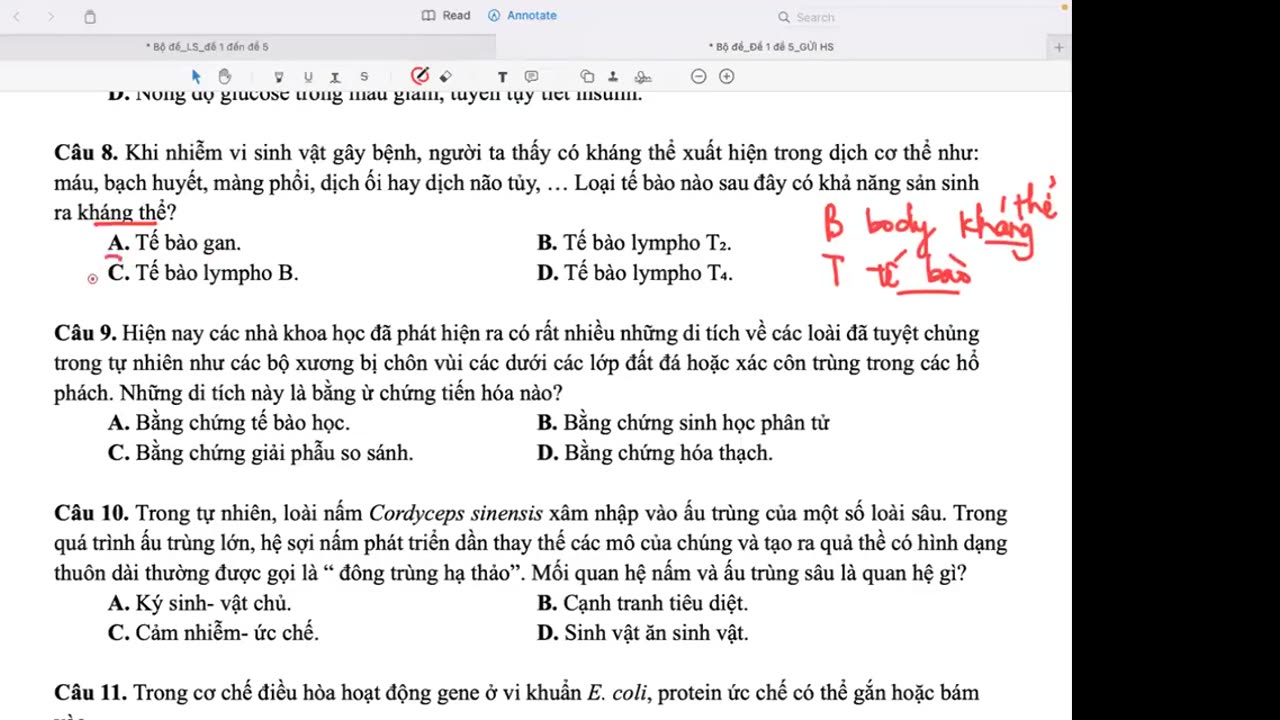Click answer A. Tế bào gan.

[174, 243]
